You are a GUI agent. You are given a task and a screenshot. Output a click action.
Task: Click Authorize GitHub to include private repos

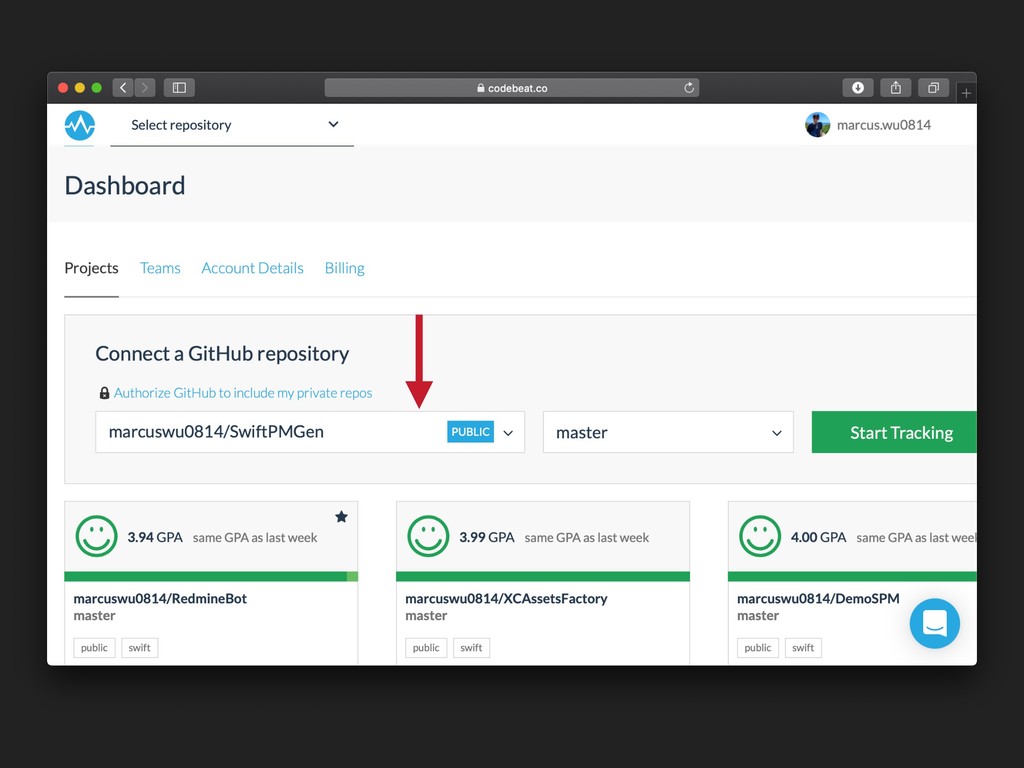pos(243,392)
